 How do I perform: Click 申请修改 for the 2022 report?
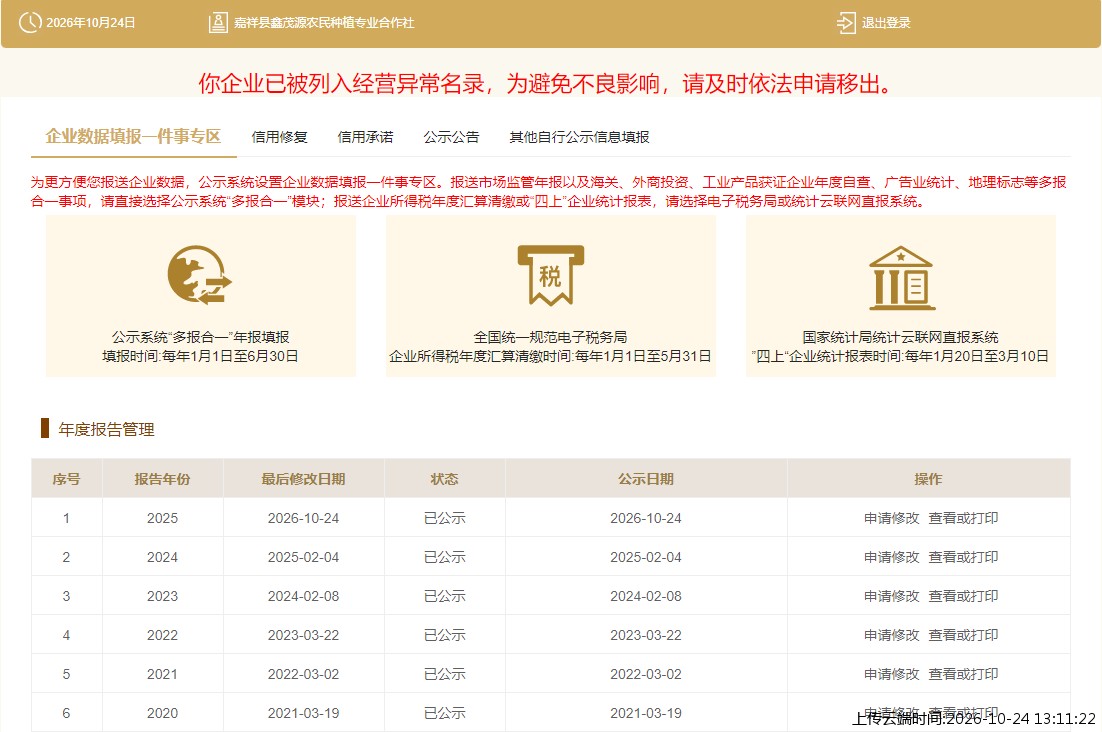pos(892,635)
